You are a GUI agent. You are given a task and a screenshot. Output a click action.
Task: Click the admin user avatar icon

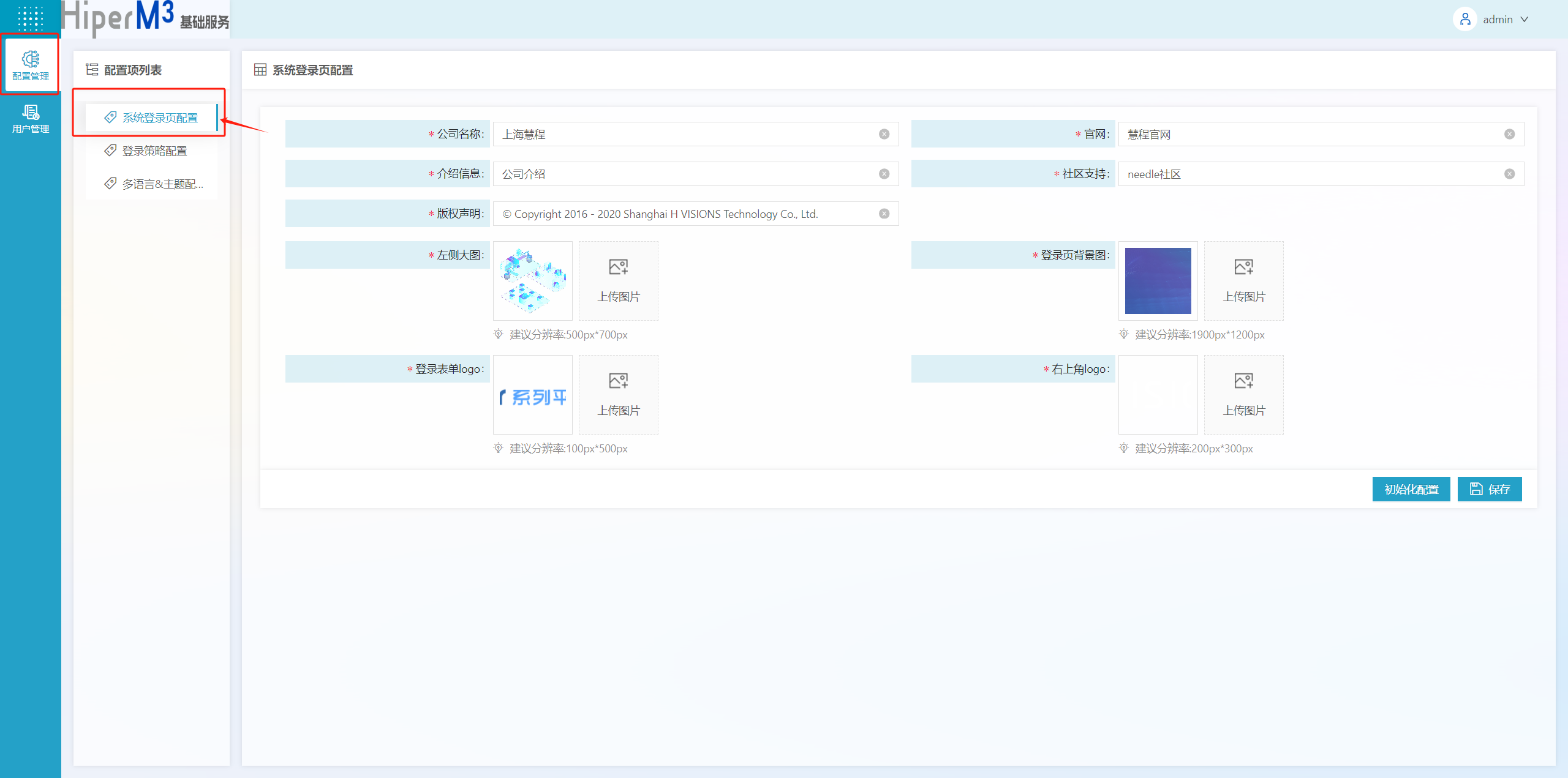[x=1464, y=20]
